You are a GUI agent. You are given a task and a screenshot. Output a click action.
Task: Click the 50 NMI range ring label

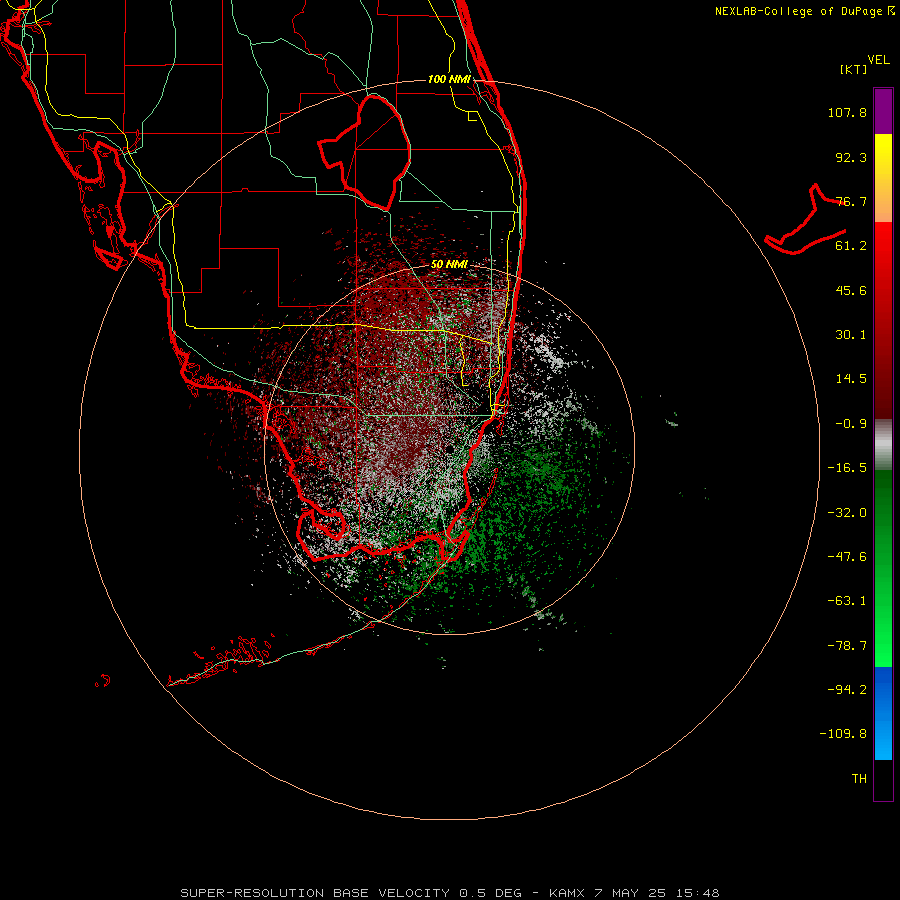449,264
